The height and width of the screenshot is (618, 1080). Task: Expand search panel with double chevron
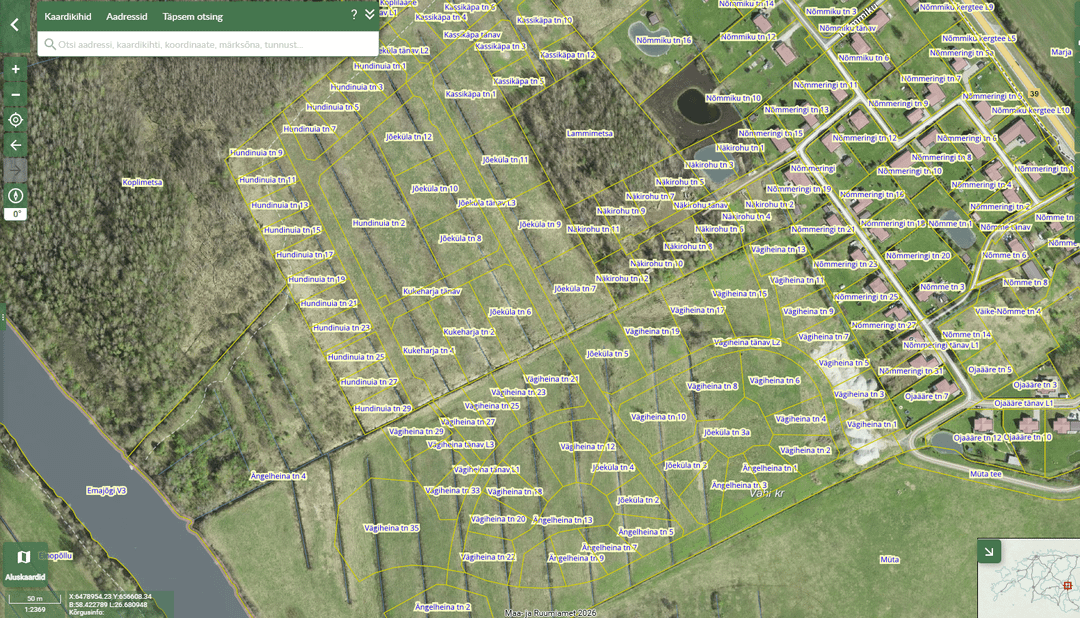point(370,16)
